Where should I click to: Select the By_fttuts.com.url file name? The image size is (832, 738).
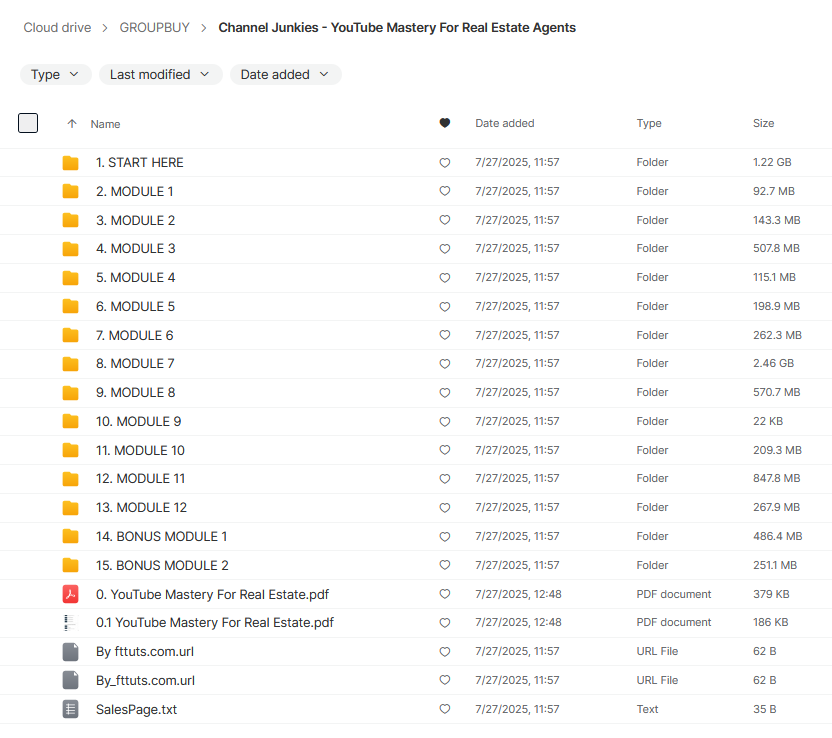(x=145, y=681)
